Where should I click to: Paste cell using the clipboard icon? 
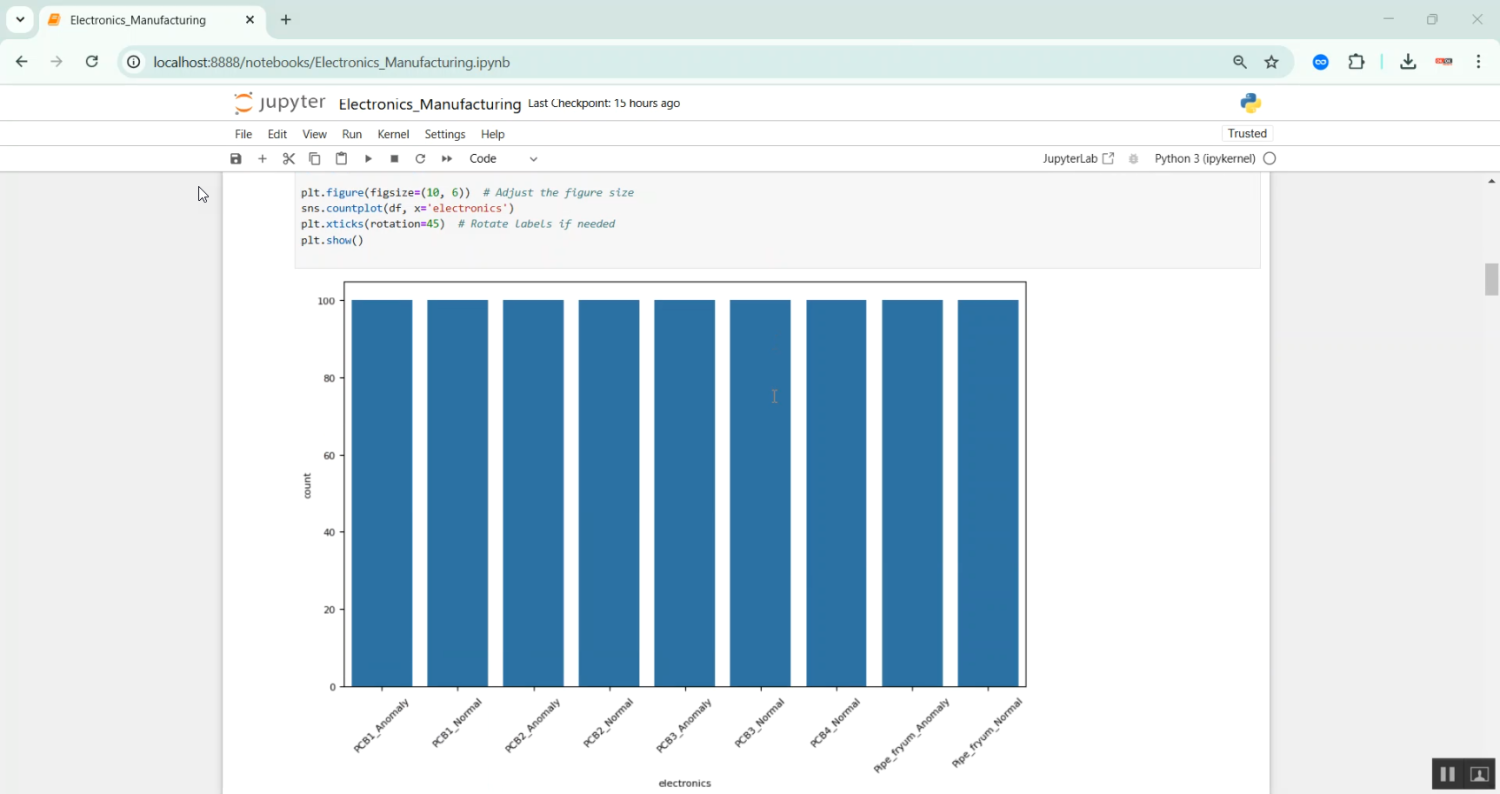point(341,159)
